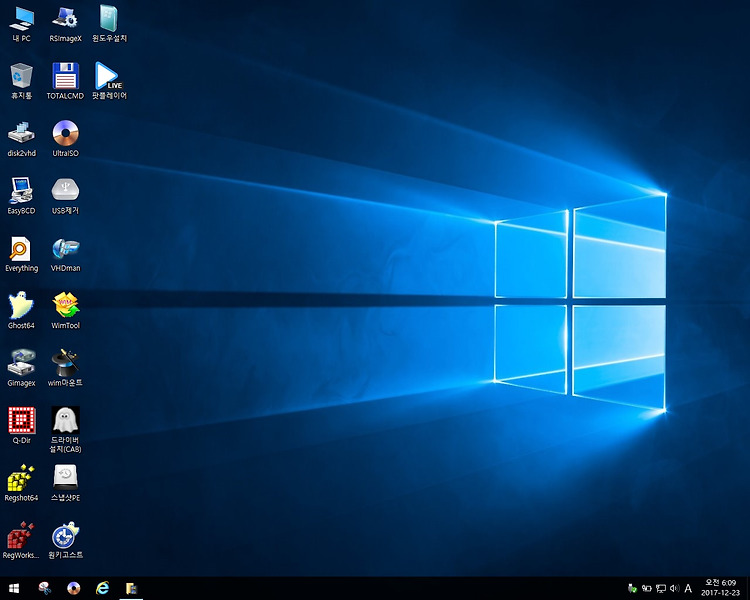Viewport: 750px width, 600px height.
Task: Launch the RSImageX desktop shortcut
Action: coord(66,24)
